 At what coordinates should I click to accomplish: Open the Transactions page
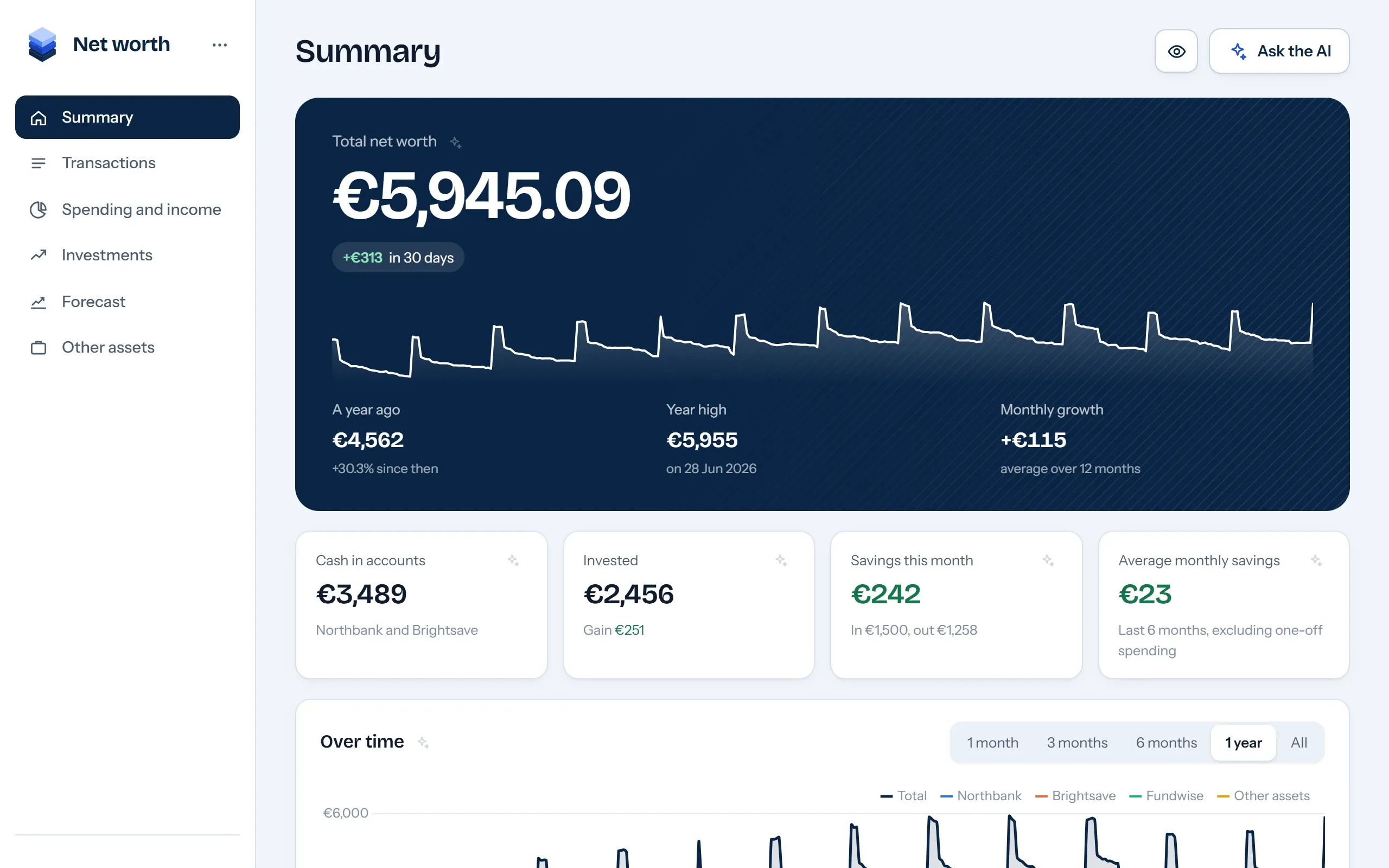click(x=128, y=163)
